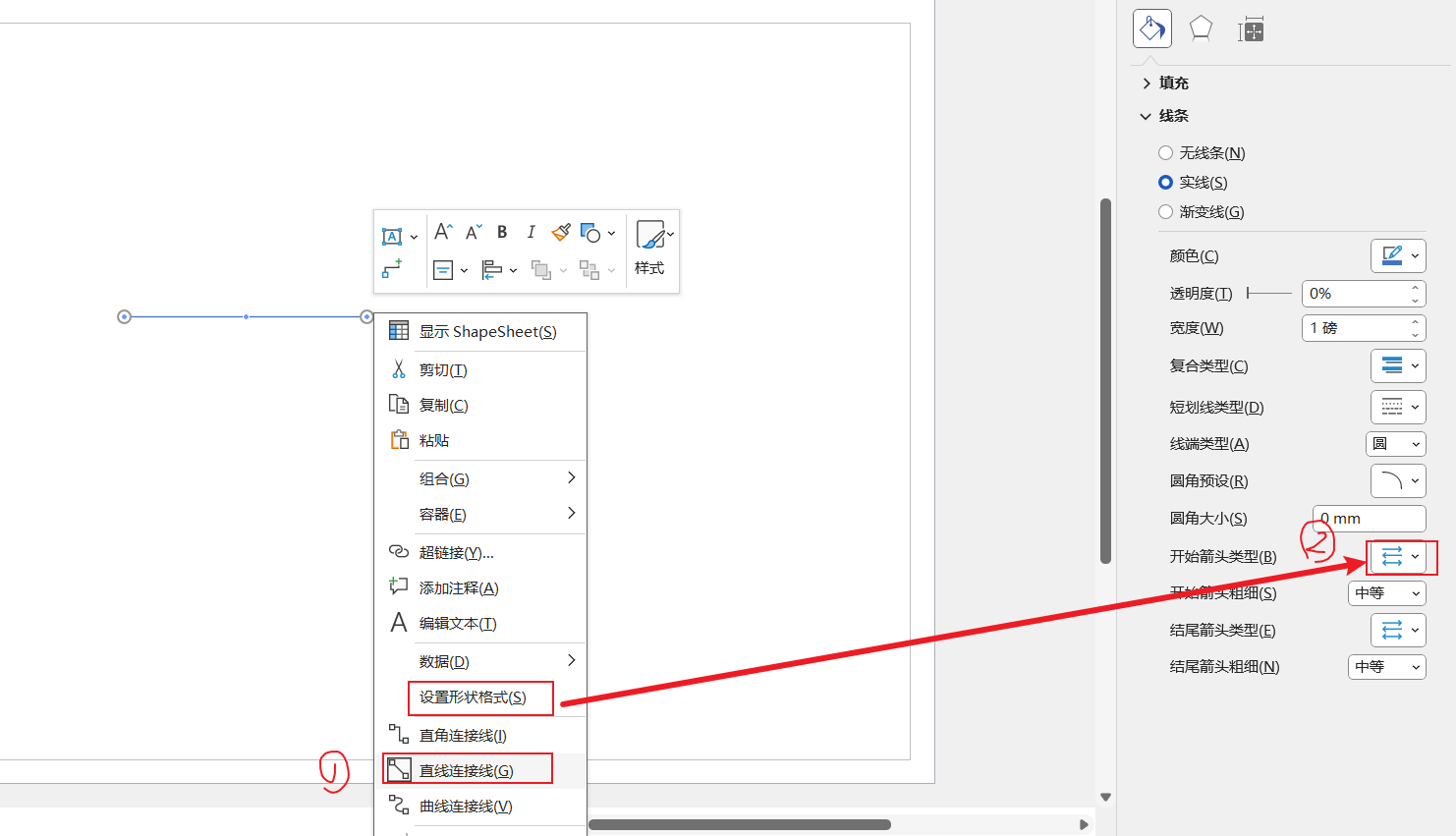Click the line's right endpoint handle

(x=366, y=316)
